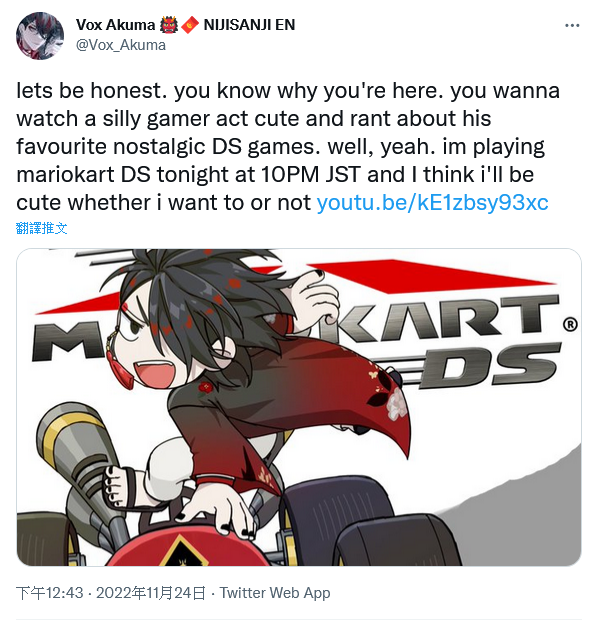The height and width of the screenshot is (620, 598).
Task: Click the 2022年11月24日 date text
Action: [x=151, y=593]
